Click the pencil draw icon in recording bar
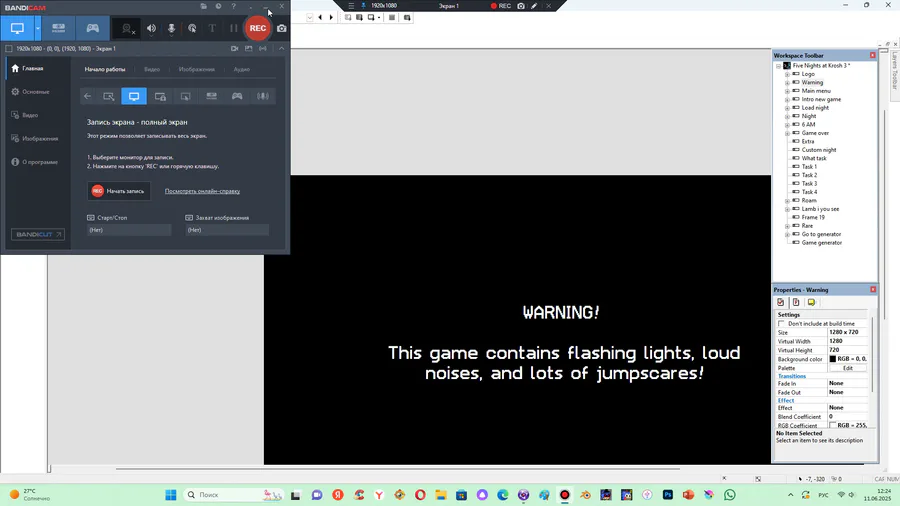The width and height of the screenshot is (900, 506). [x=534, y=6]
